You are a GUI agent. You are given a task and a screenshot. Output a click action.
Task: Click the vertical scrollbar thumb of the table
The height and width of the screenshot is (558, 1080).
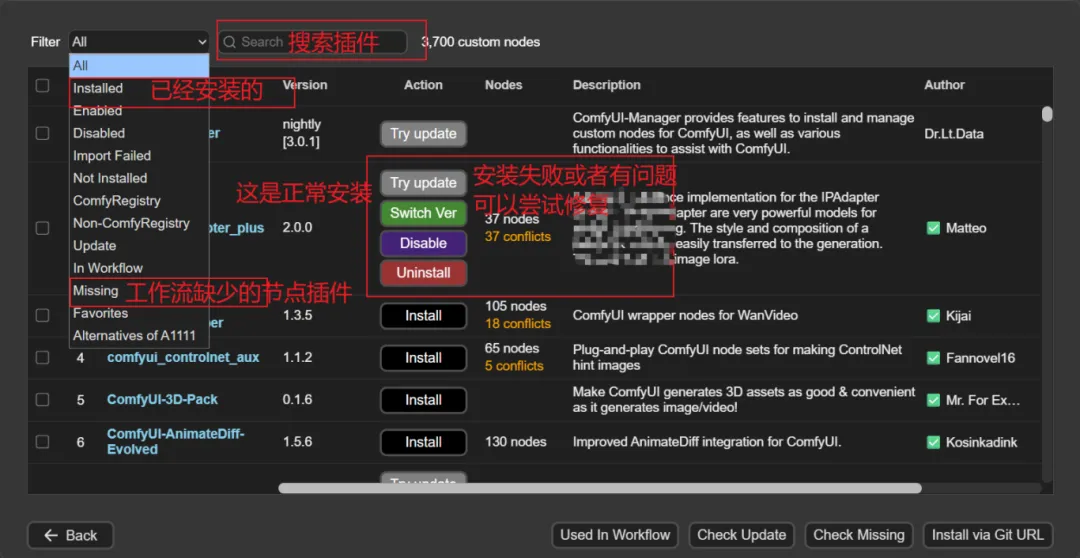tap(1047, 114)
